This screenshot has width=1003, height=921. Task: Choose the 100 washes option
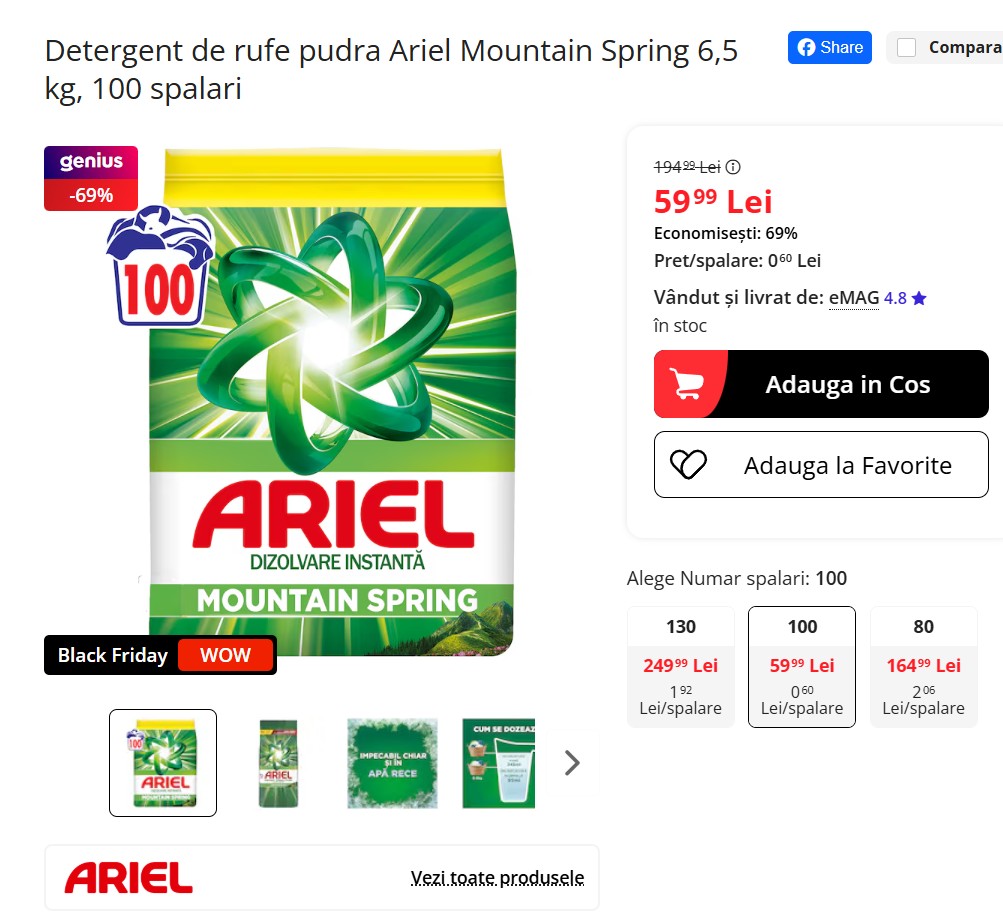coord(802,666)
